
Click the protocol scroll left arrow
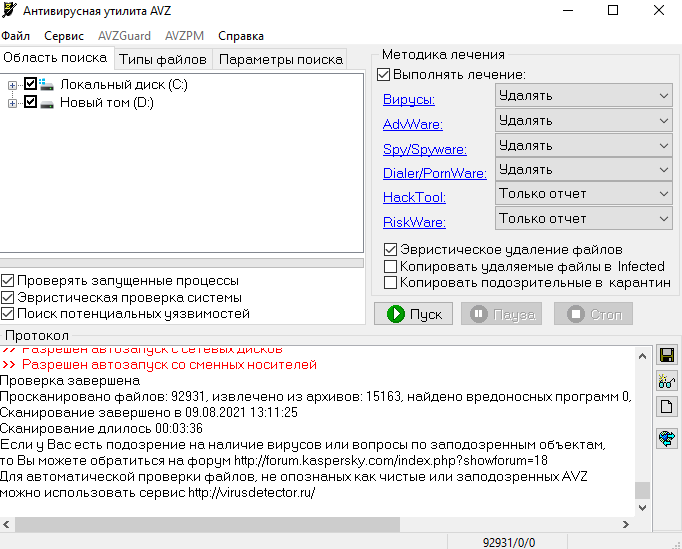[7, 524]
